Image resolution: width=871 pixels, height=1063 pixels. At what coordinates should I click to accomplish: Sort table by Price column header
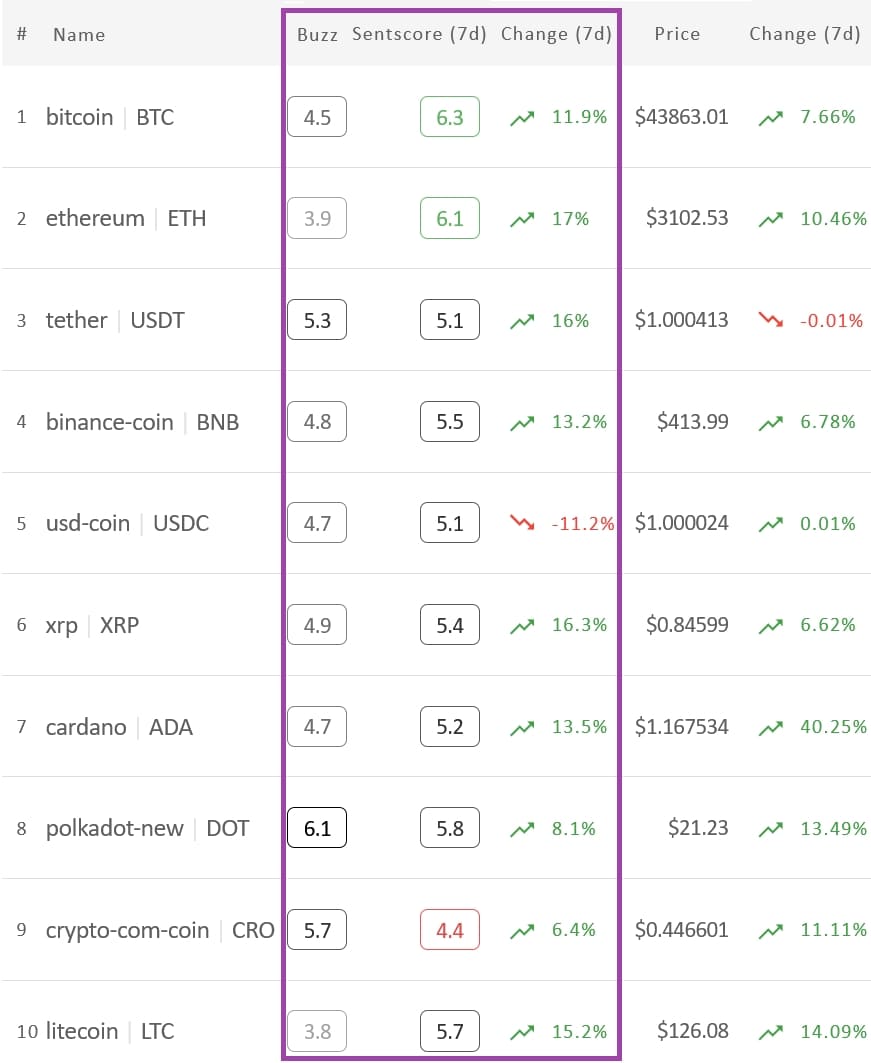pos(677,34)
